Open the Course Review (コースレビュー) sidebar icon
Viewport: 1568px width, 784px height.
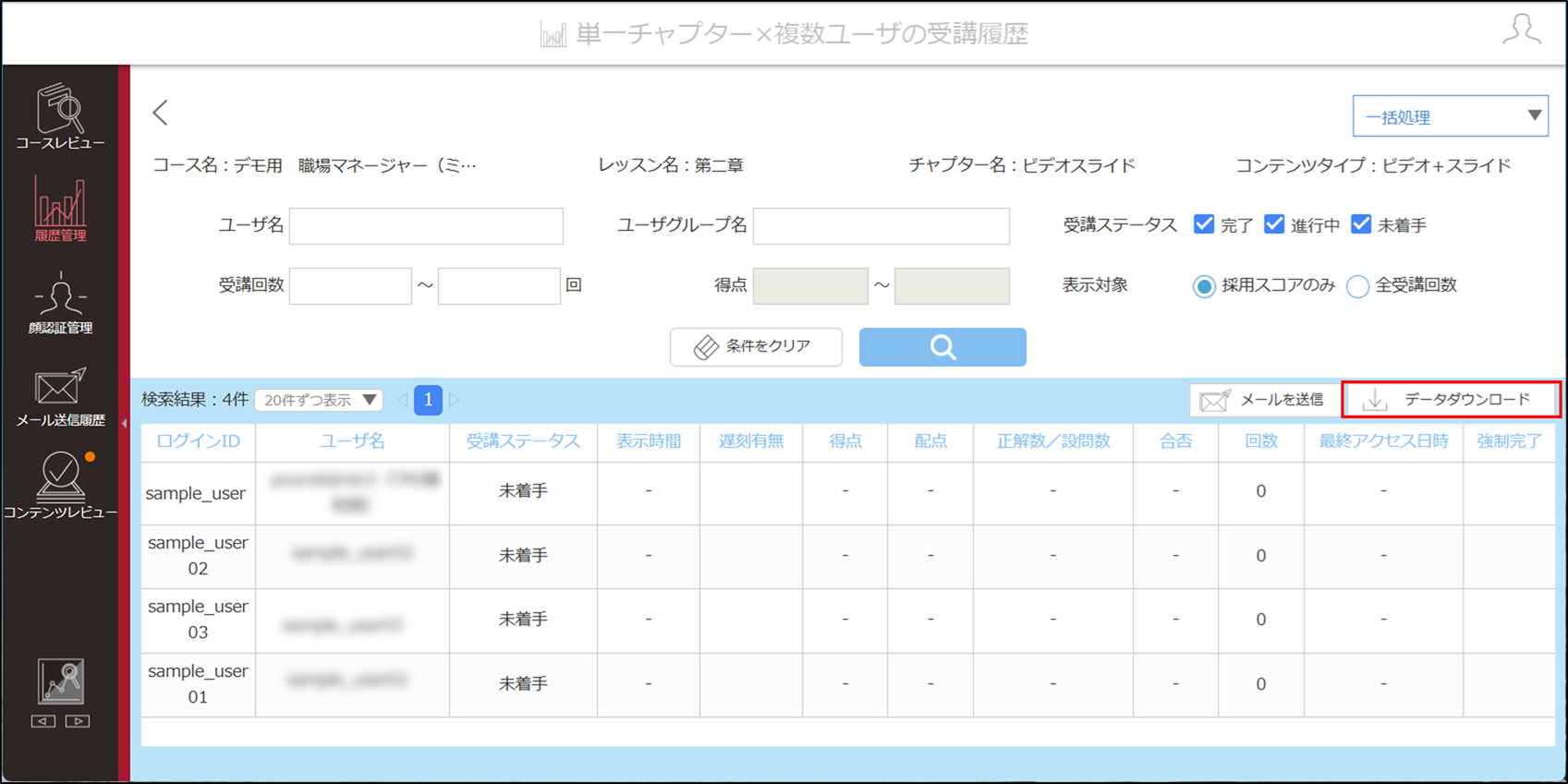point(60,116)
